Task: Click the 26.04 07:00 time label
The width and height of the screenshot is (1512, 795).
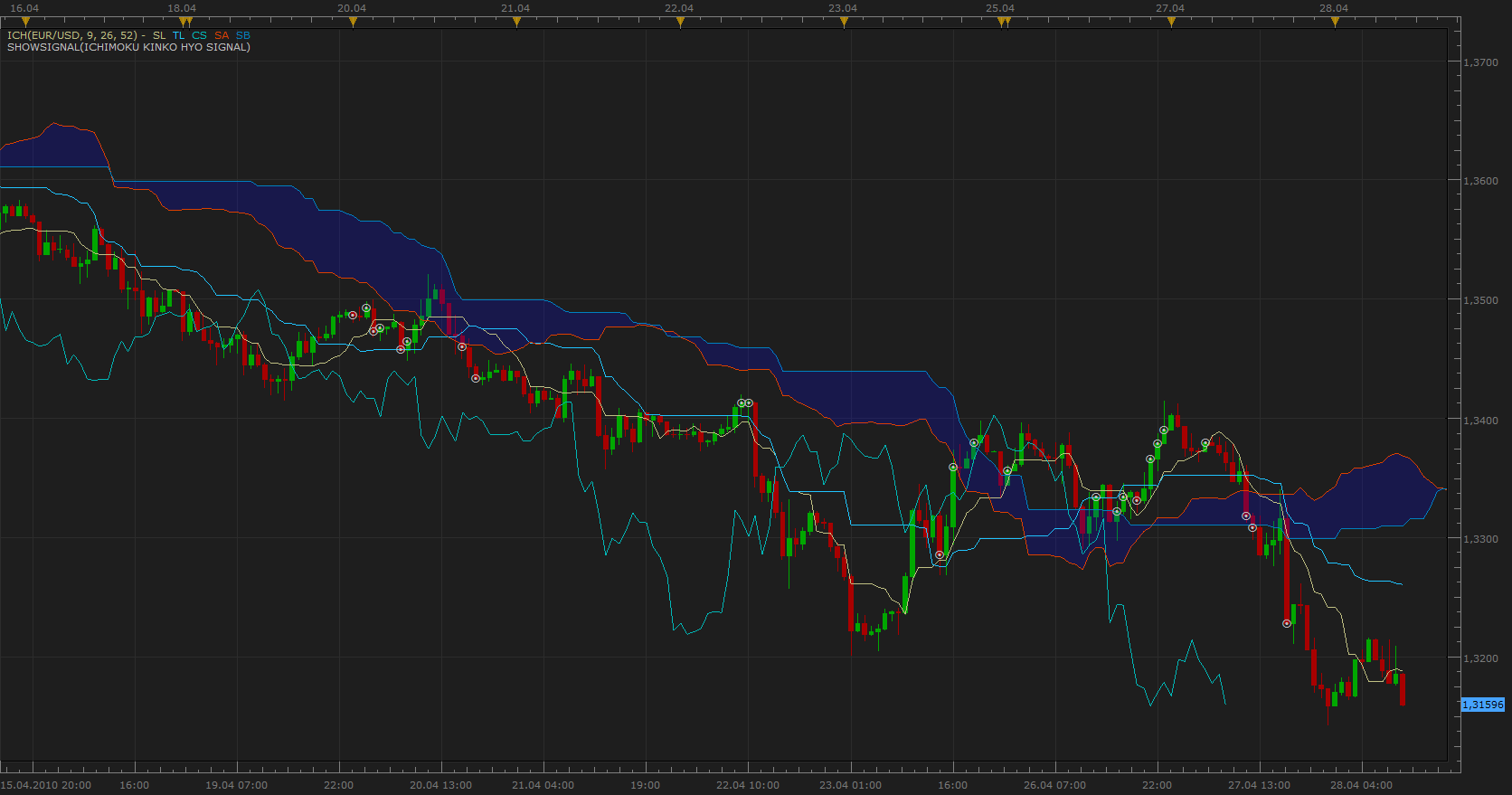Action: tap(1054, 785)
